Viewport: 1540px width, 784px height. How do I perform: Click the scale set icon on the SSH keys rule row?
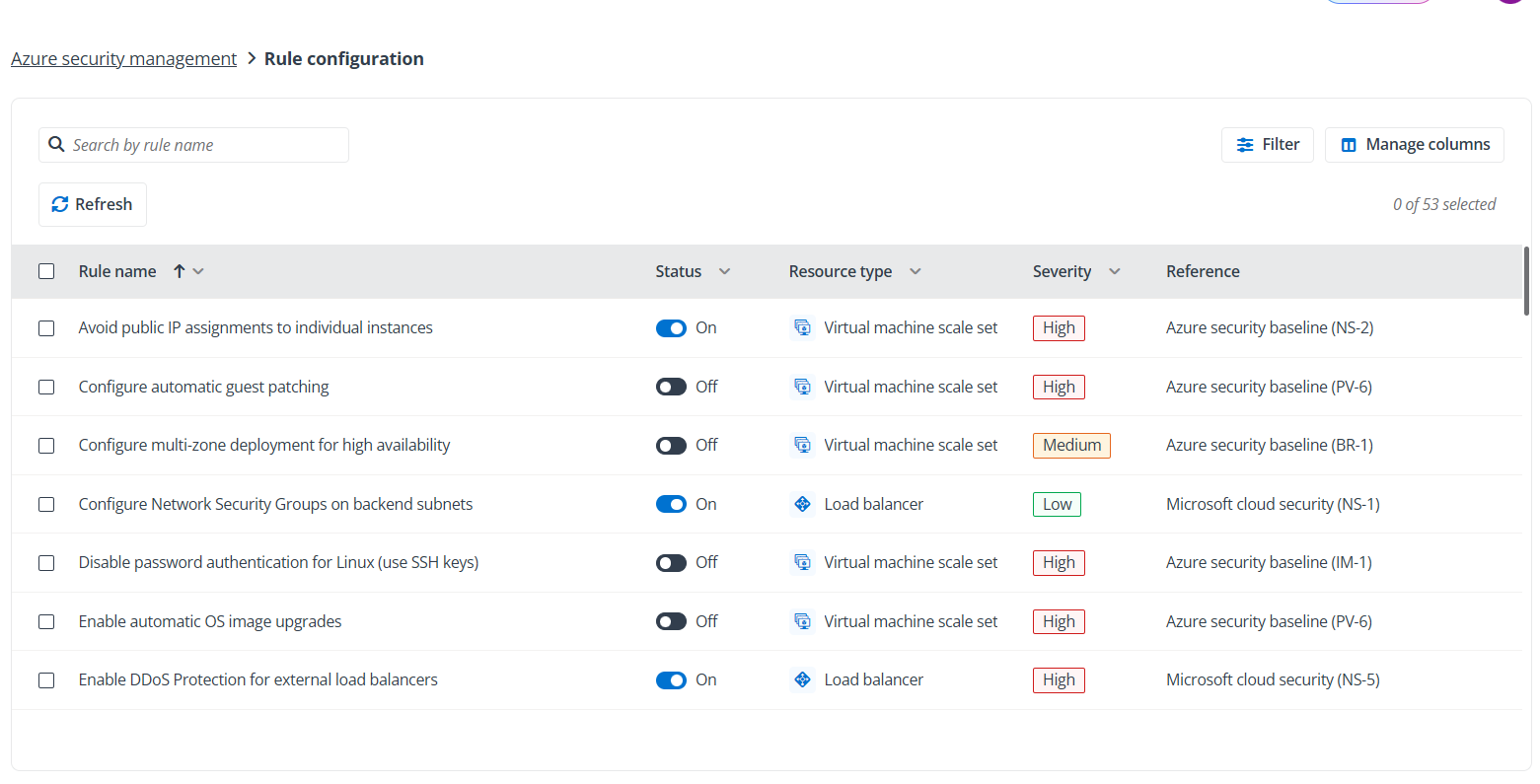click(x=802, y=562)
